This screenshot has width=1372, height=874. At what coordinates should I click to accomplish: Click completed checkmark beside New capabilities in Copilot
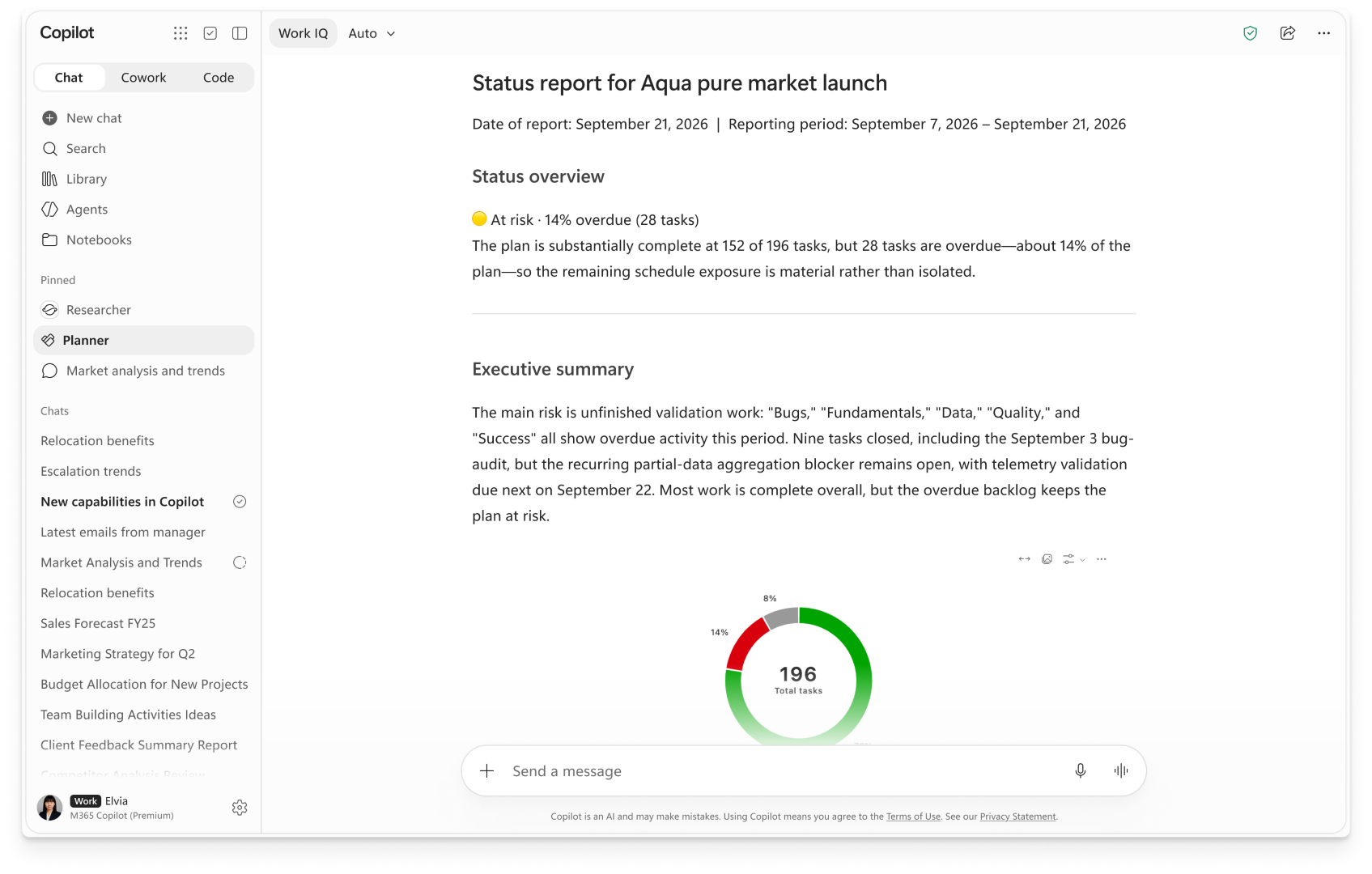[x=240, y=502]
